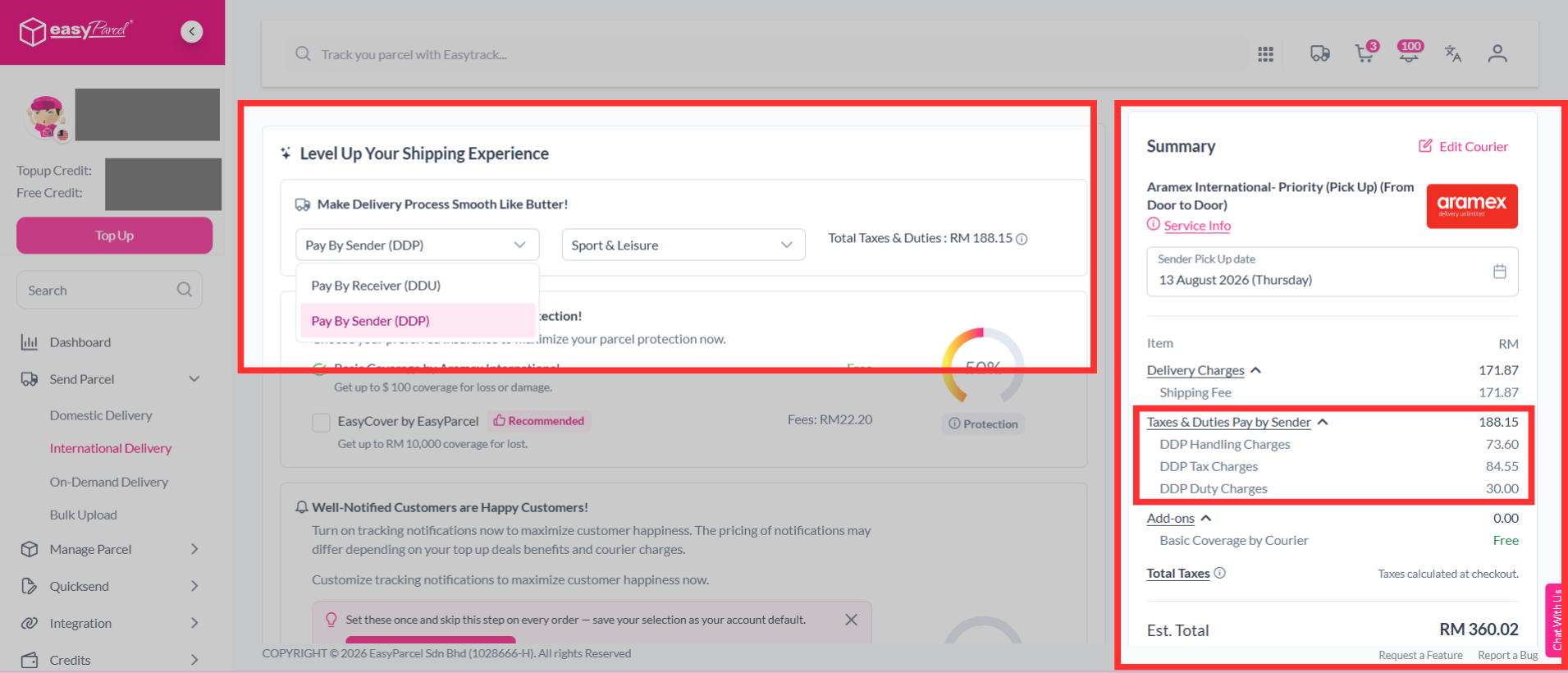This screenshot has width=1568, height=673.
Task: Click the info icon beside Total Taxes & Duties
Action: pyautogui.click(x=1022, y=239)
